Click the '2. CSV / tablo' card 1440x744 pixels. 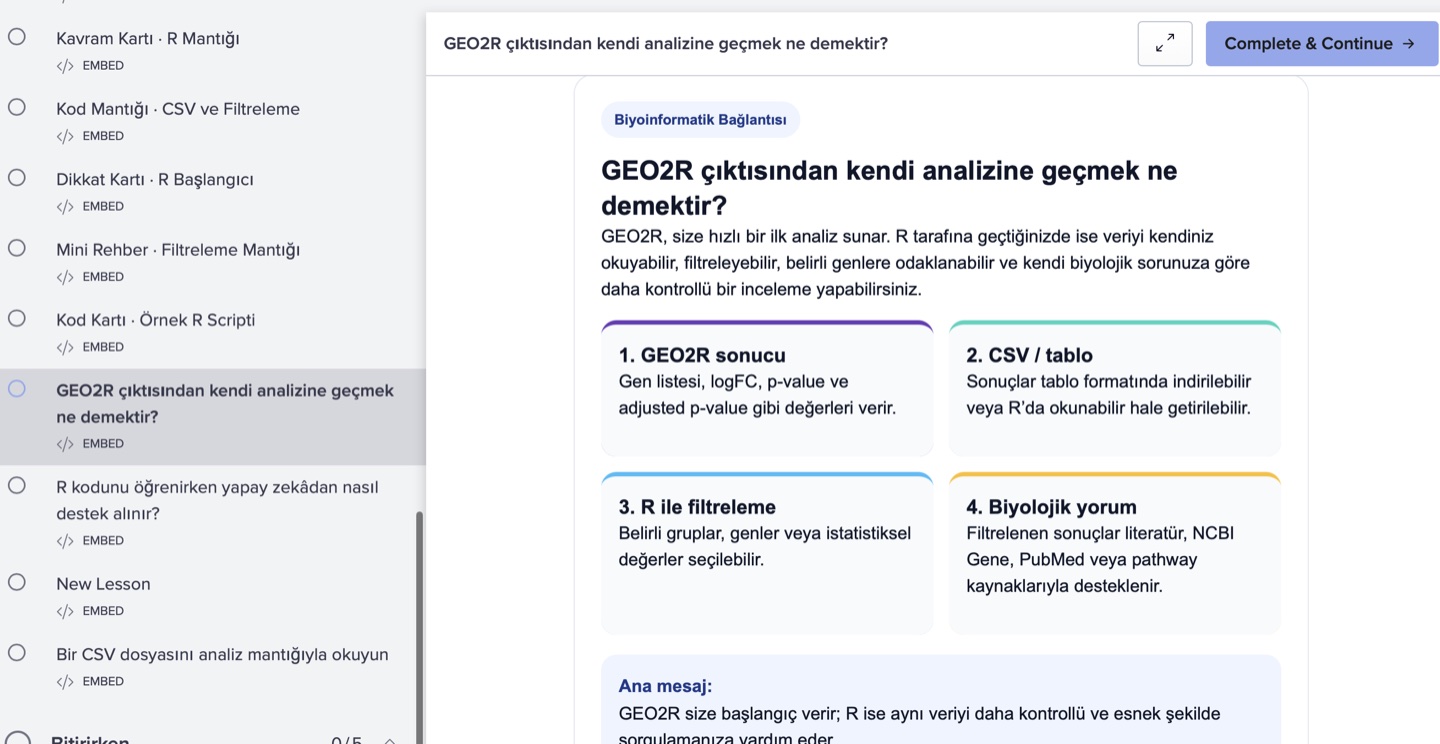1115,388
